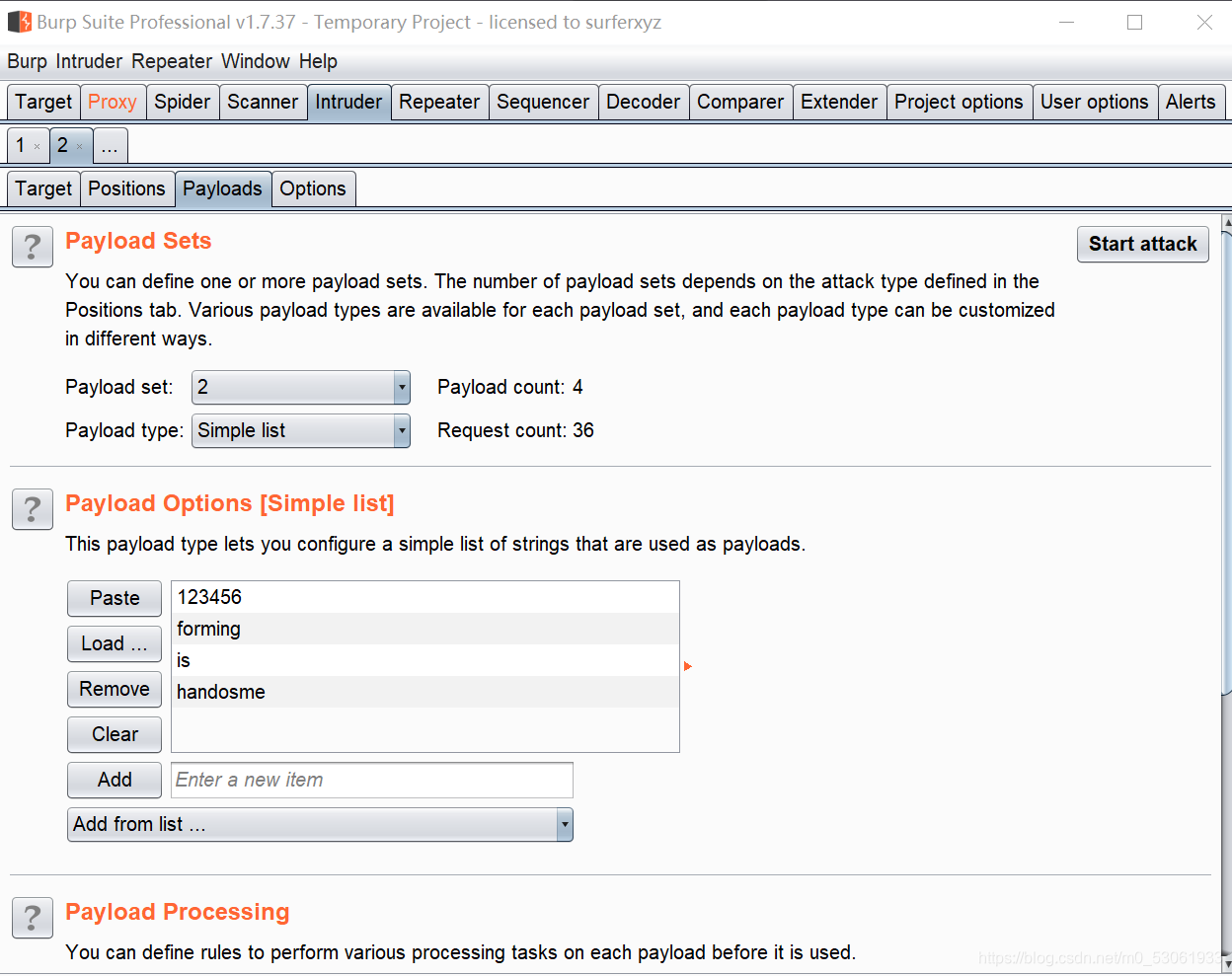
Task: Click the Payload count: 4 label
Action: [x=510, y=387]
